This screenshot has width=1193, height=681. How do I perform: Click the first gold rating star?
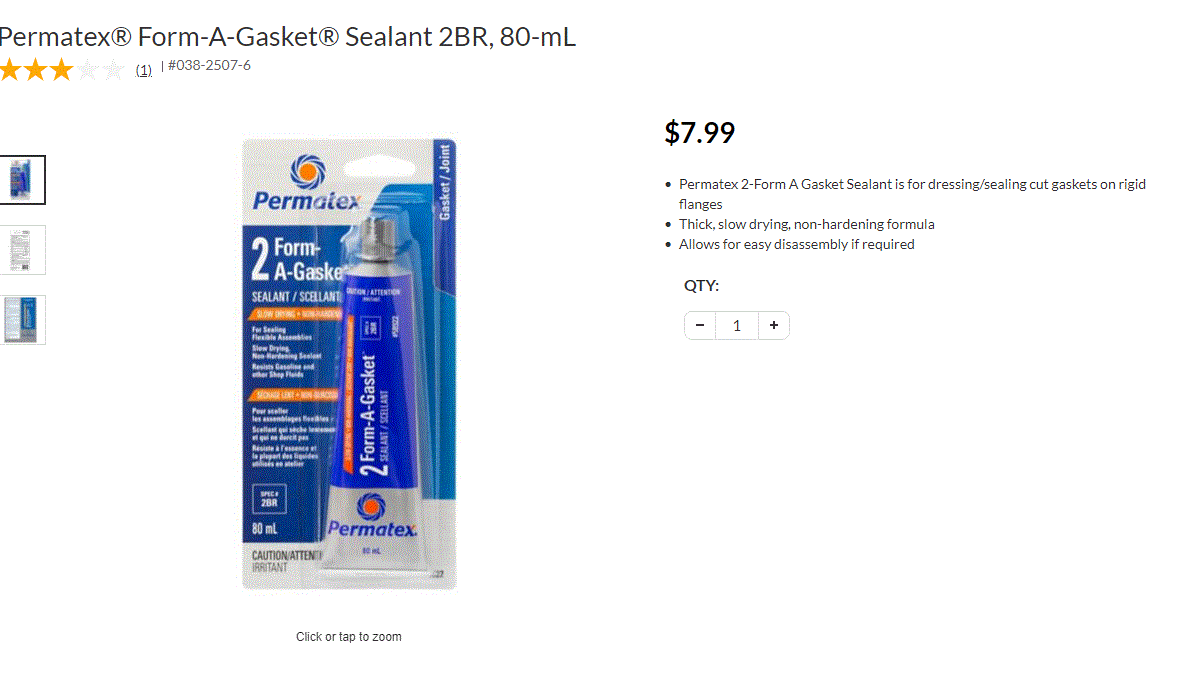(x=10, y=69)
